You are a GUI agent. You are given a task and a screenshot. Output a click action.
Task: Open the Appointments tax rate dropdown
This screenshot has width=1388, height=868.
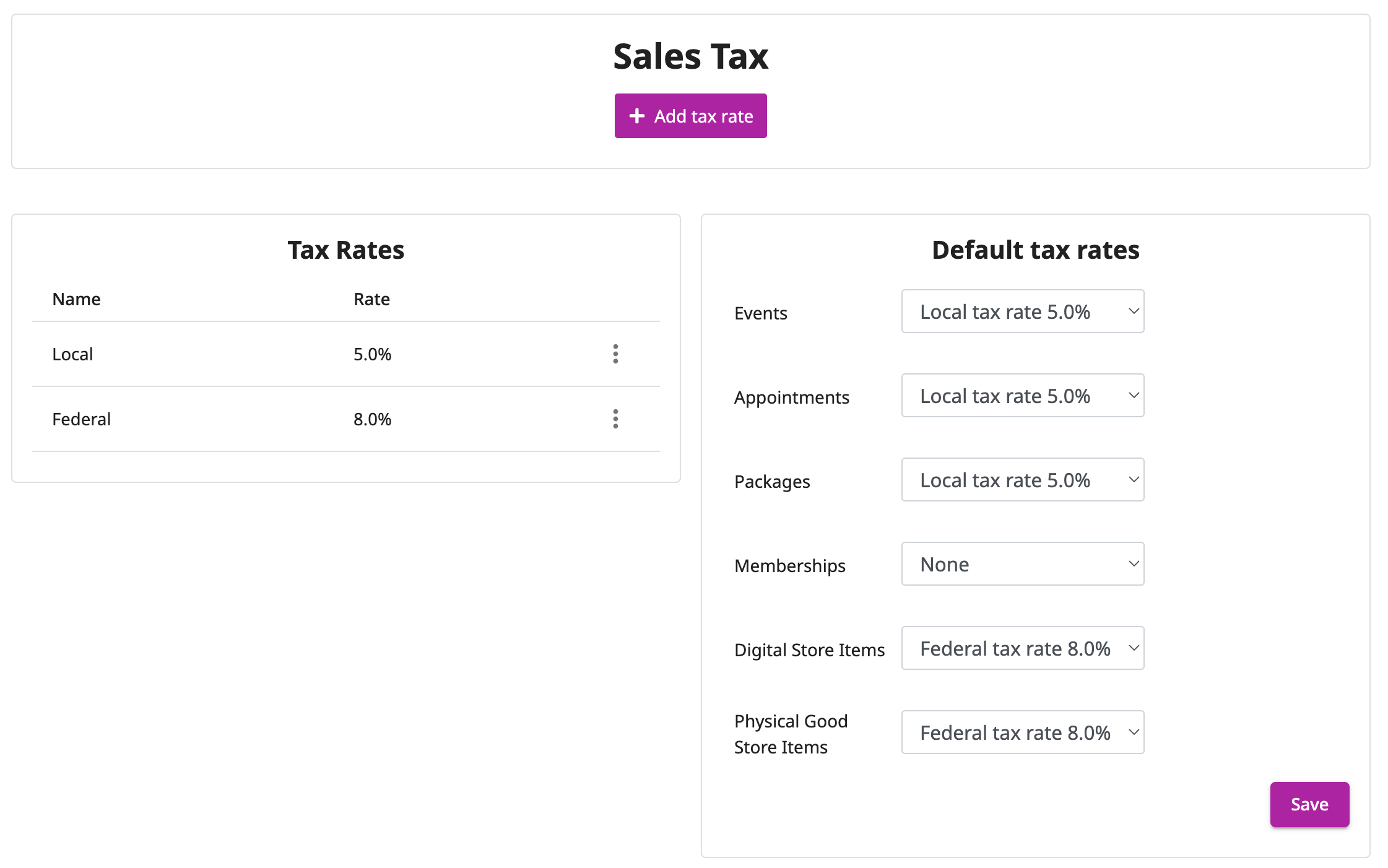click(1023, 396)
